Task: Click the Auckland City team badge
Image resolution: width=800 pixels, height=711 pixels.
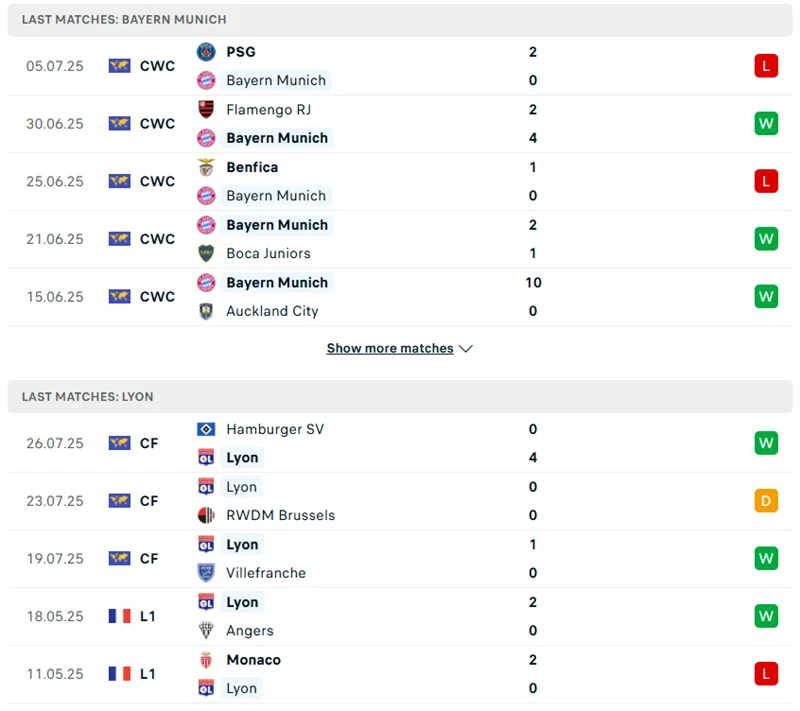Action: tap(206, 311)
